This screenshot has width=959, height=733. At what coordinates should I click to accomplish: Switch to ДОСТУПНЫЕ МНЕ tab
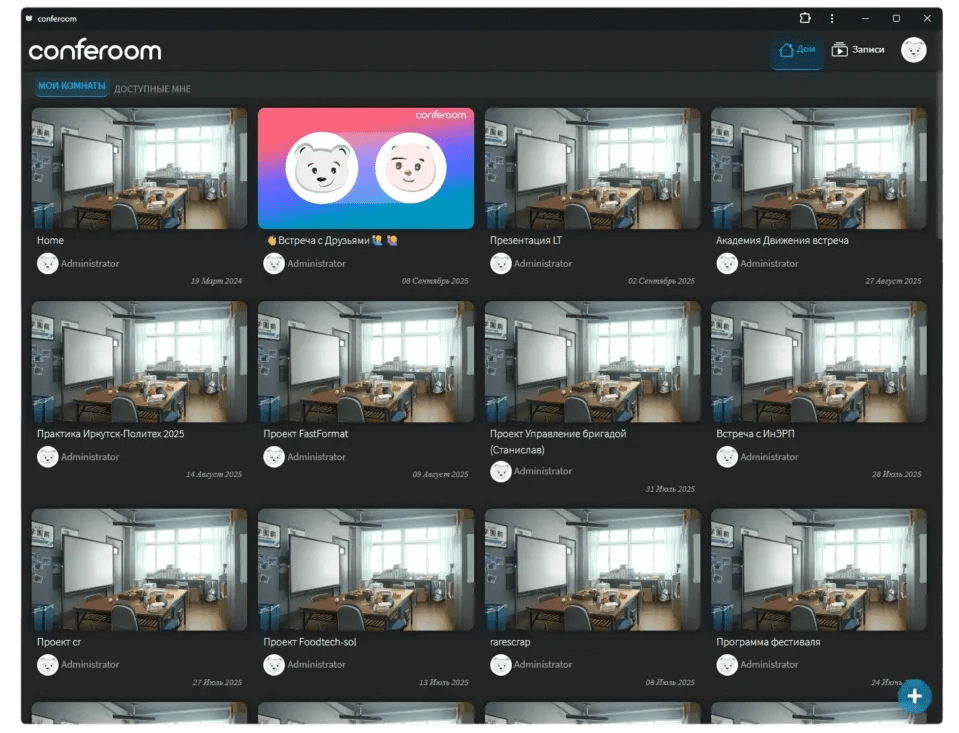152,89
